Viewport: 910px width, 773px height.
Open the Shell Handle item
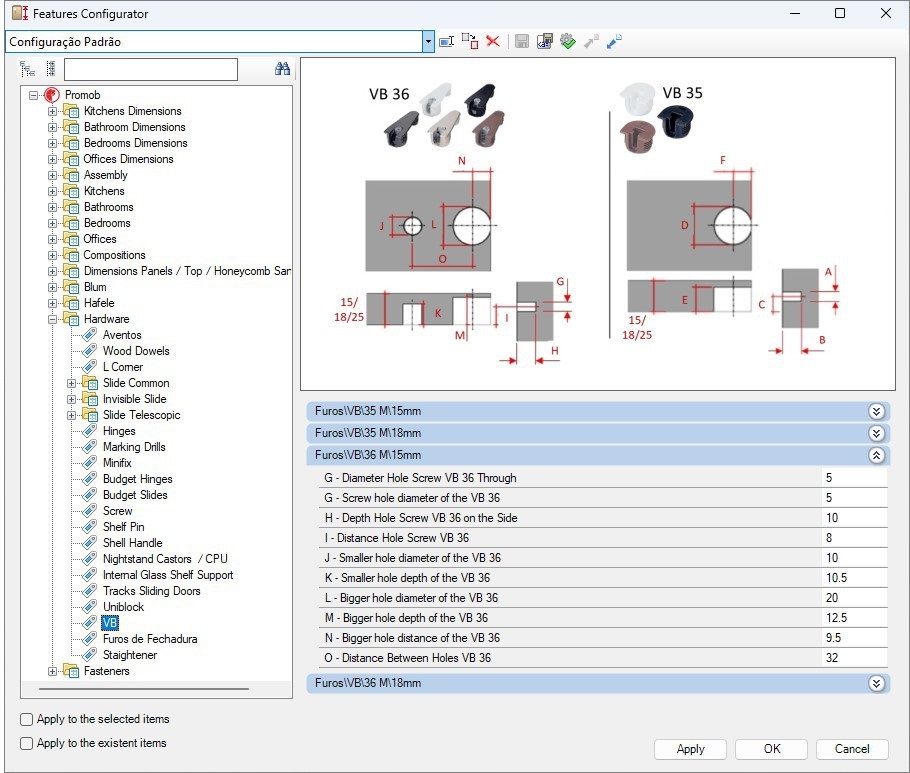tap(132, 543)
